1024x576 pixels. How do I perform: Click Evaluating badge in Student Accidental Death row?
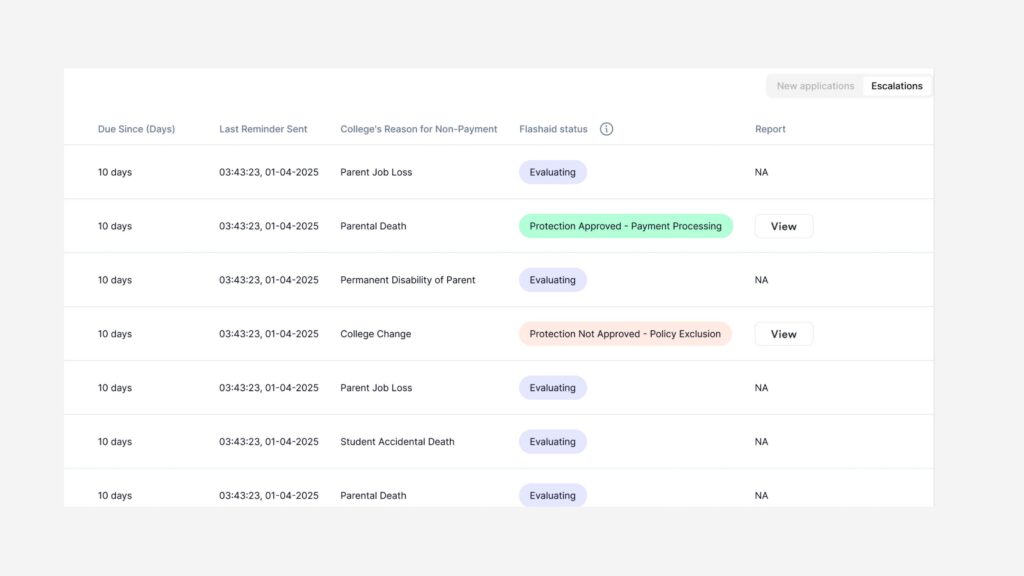point(552,442)
